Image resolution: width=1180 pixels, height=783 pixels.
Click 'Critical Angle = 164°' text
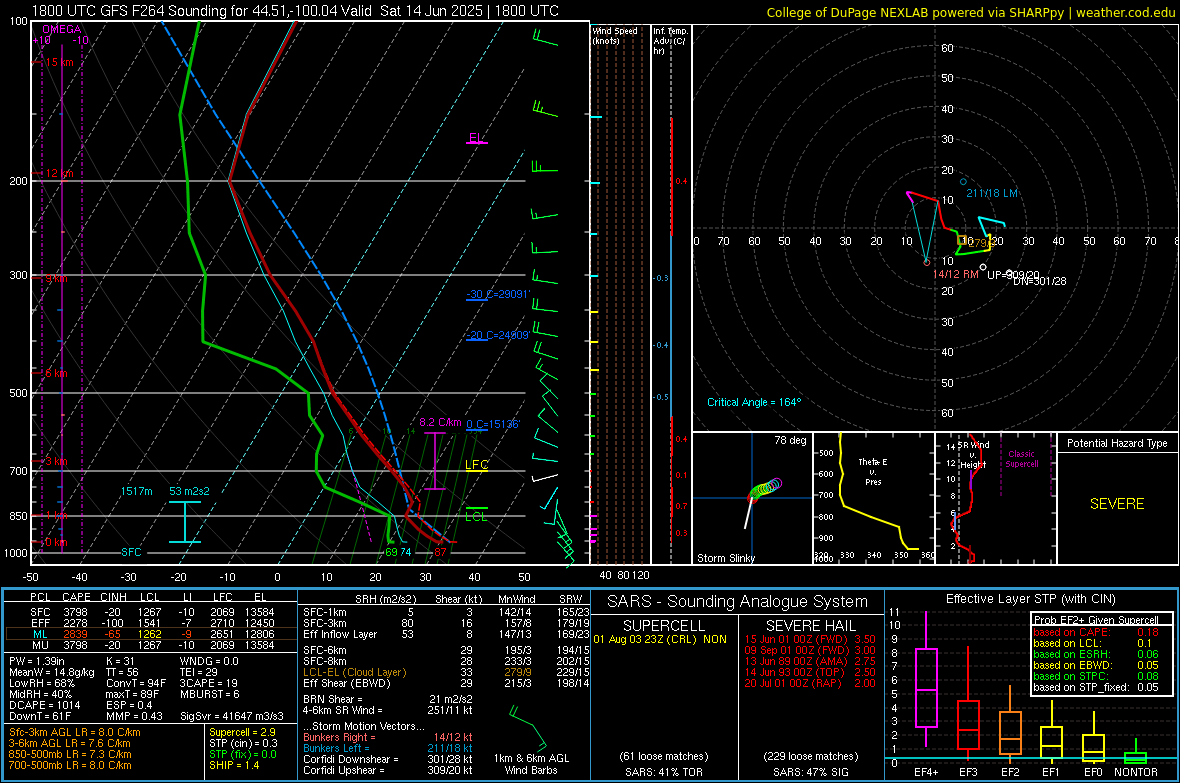pos(754,402)
